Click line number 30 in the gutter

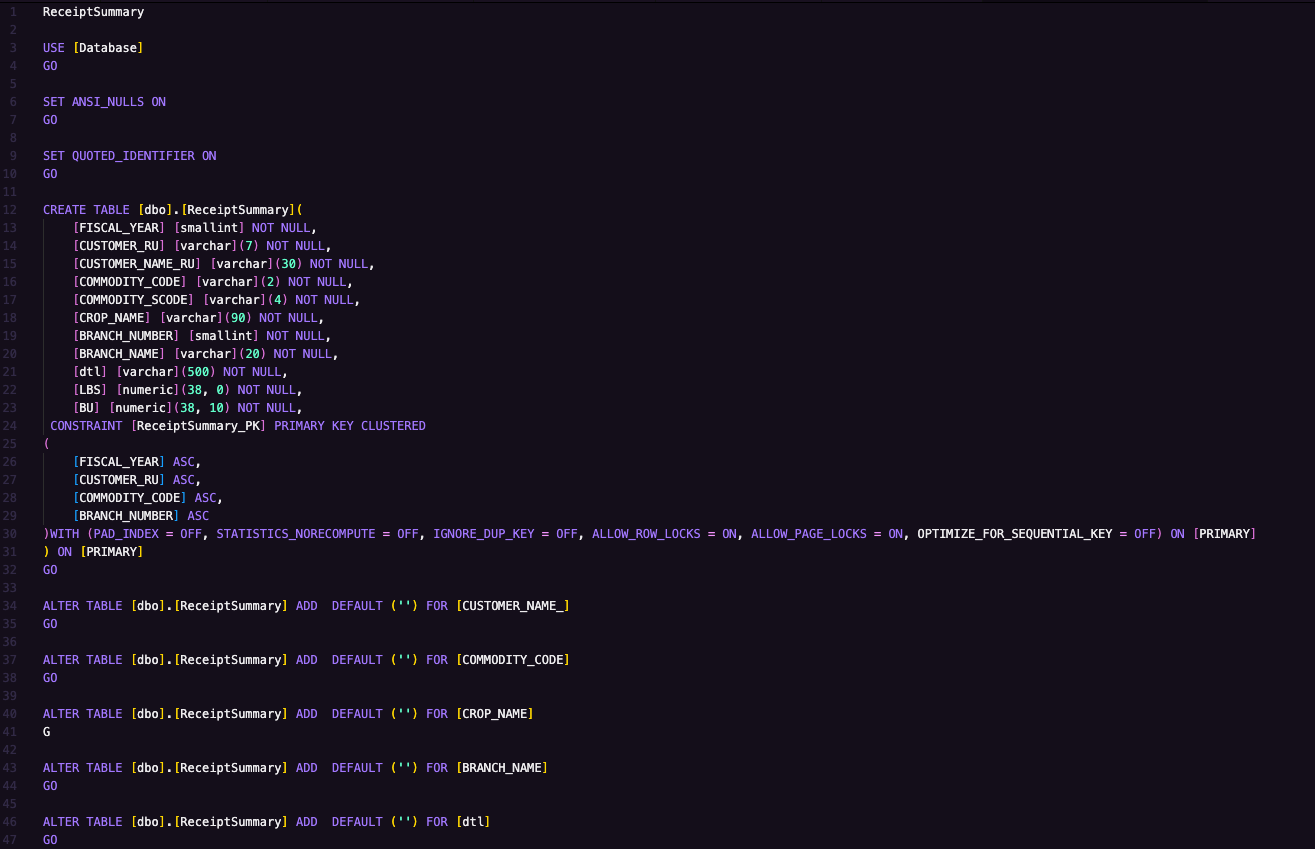12,534
